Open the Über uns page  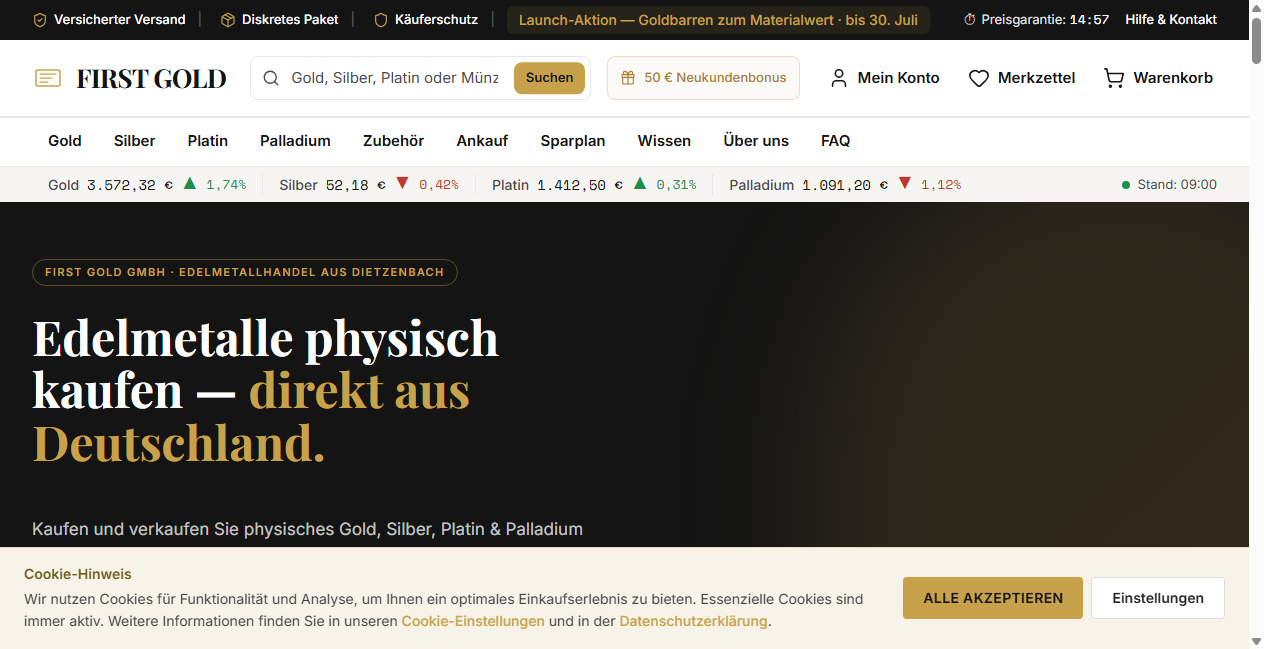[756, 141]
